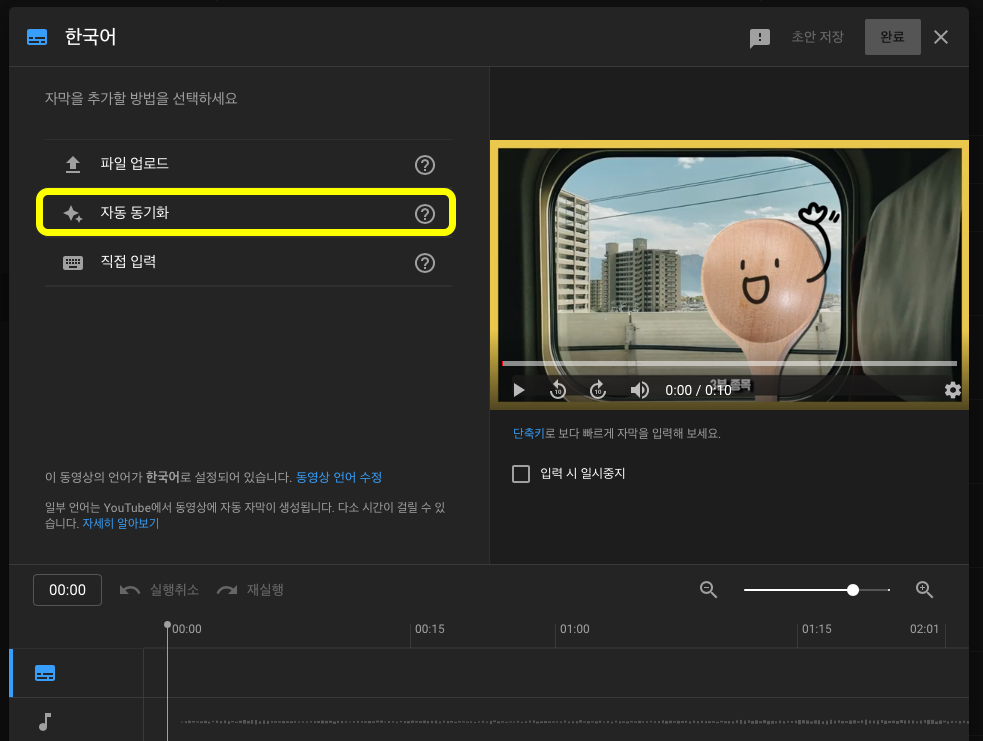Close the subtitle editor dialog

[941, 37]
